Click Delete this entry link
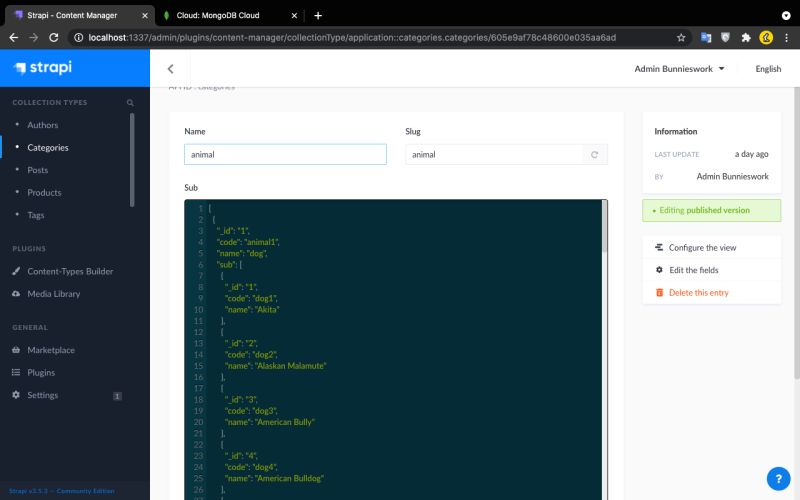 pyautogui.click(x=698, y=292)
